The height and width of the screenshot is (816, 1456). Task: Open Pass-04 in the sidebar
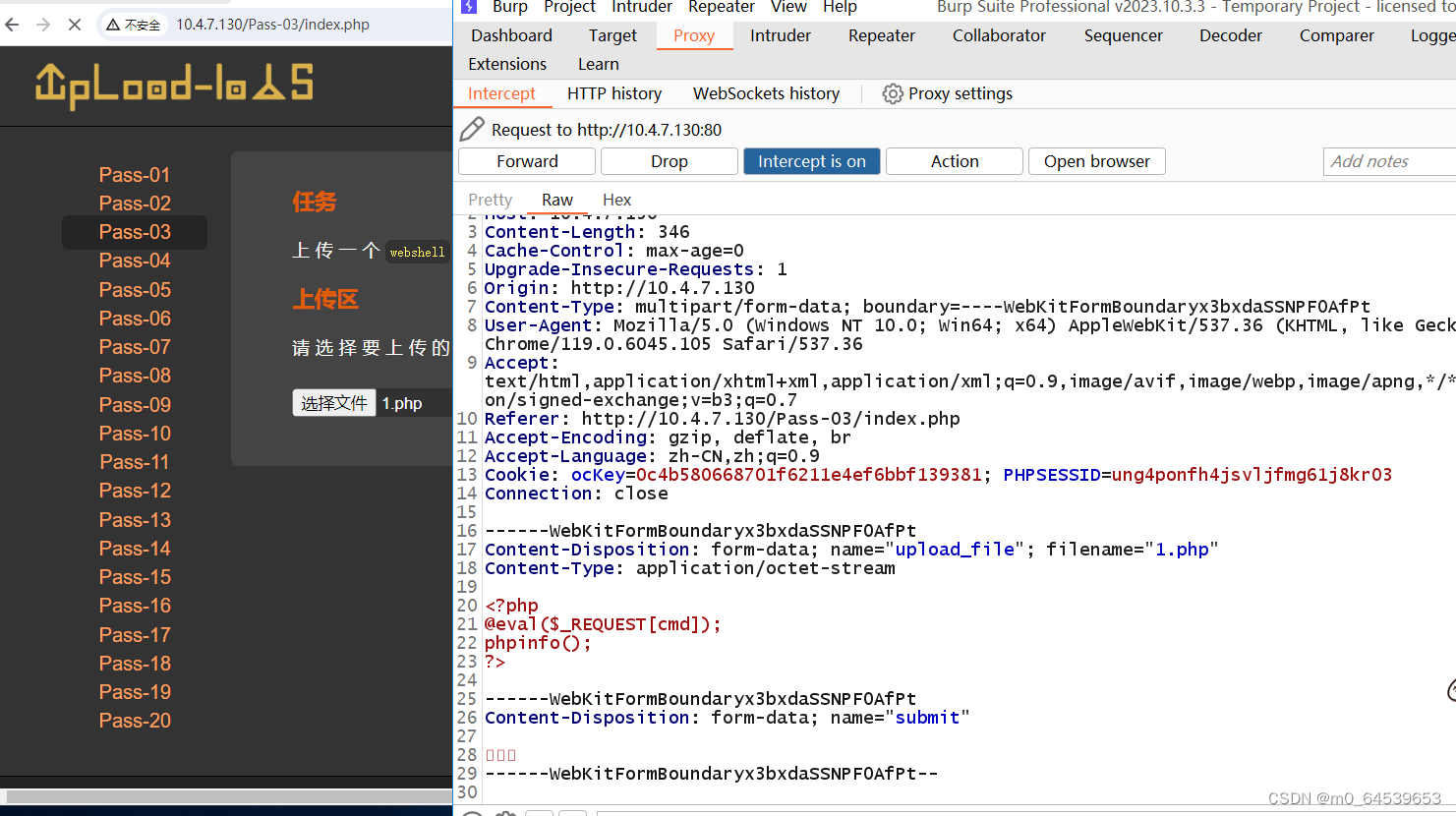[135, 261]
